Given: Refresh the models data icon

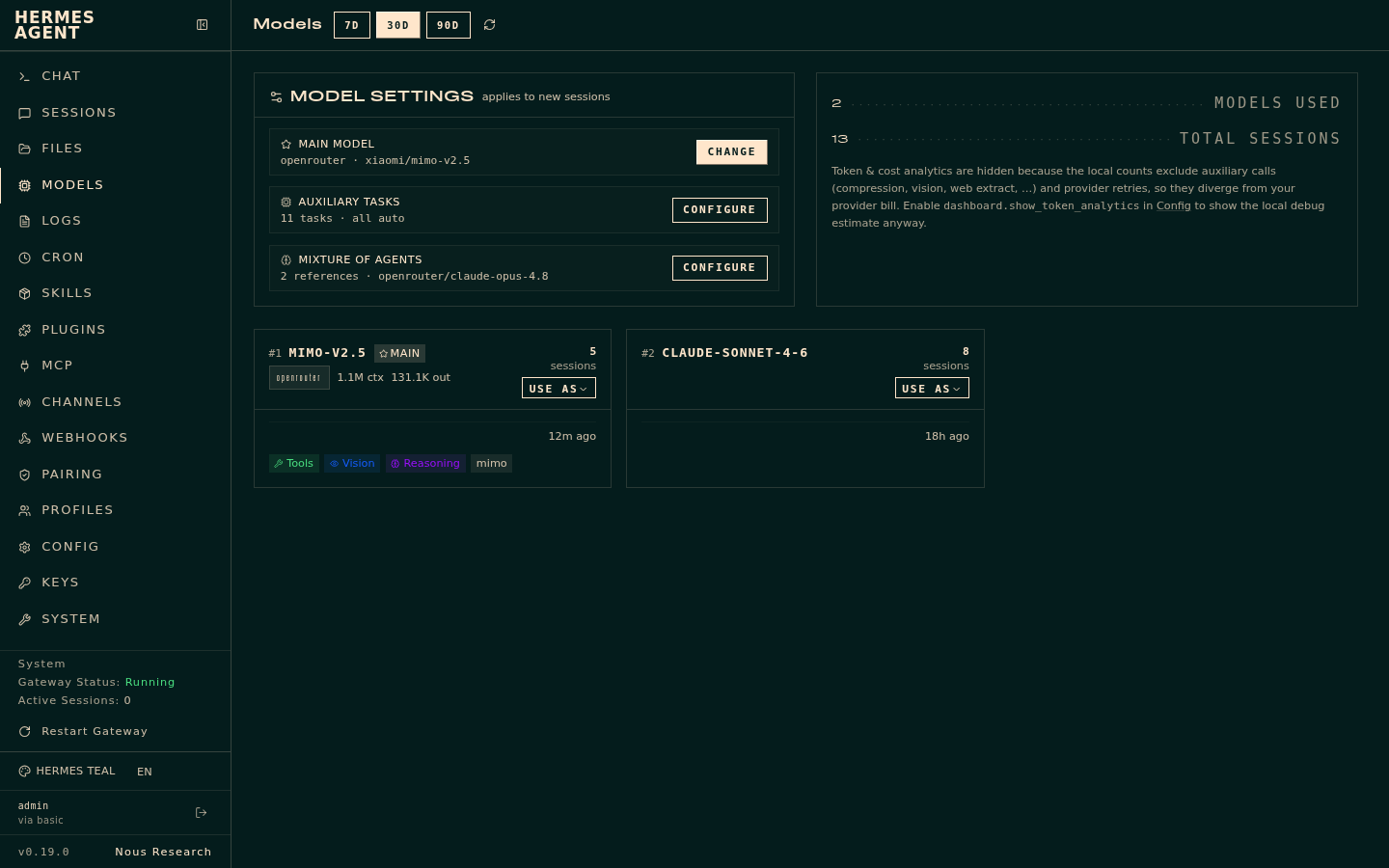Looking at the screenshot, I should 490,25.
